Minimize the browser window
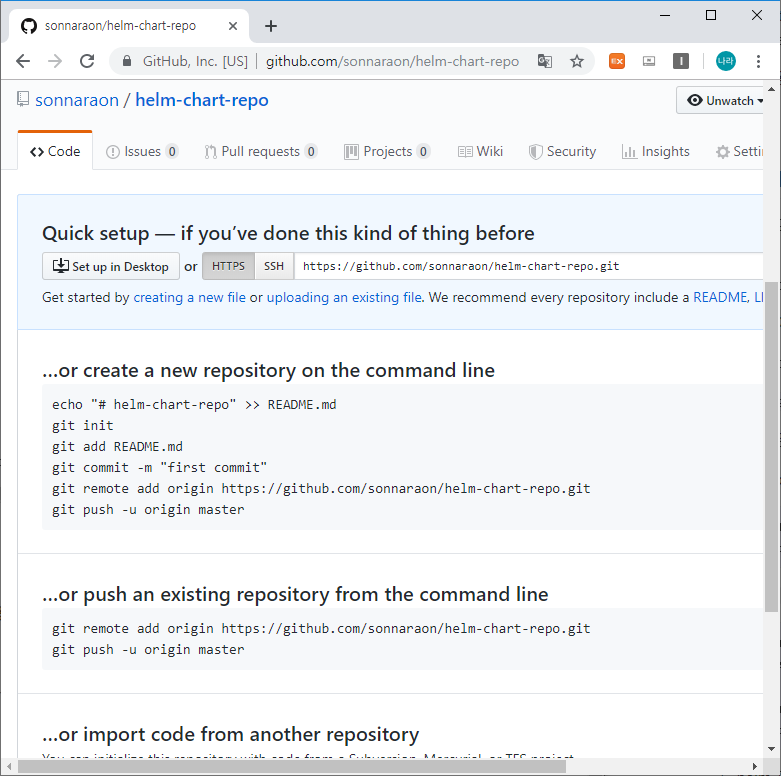This screenshot has width=781, height=776. pos(665,15)
